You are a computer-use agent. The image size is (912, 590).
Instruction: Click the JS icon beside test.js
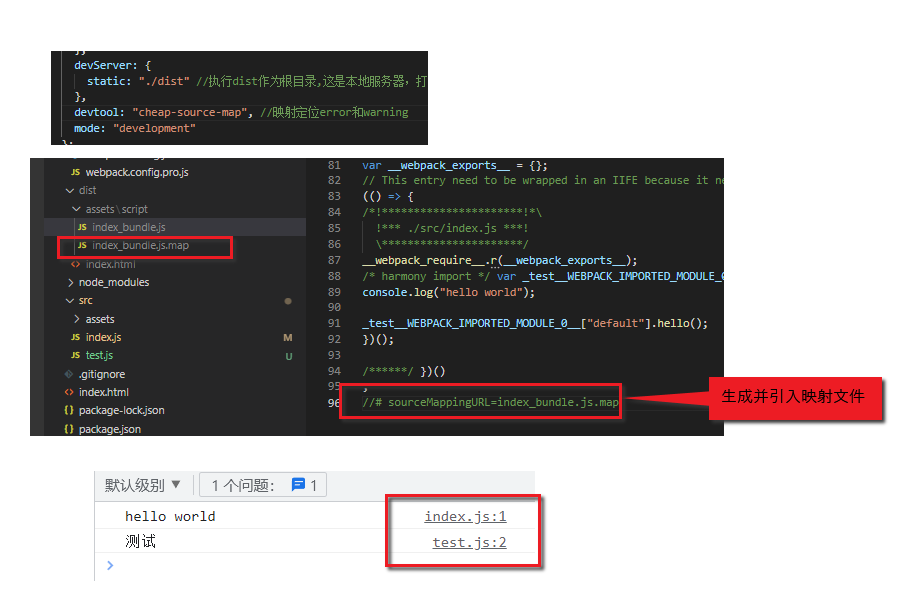76,355
